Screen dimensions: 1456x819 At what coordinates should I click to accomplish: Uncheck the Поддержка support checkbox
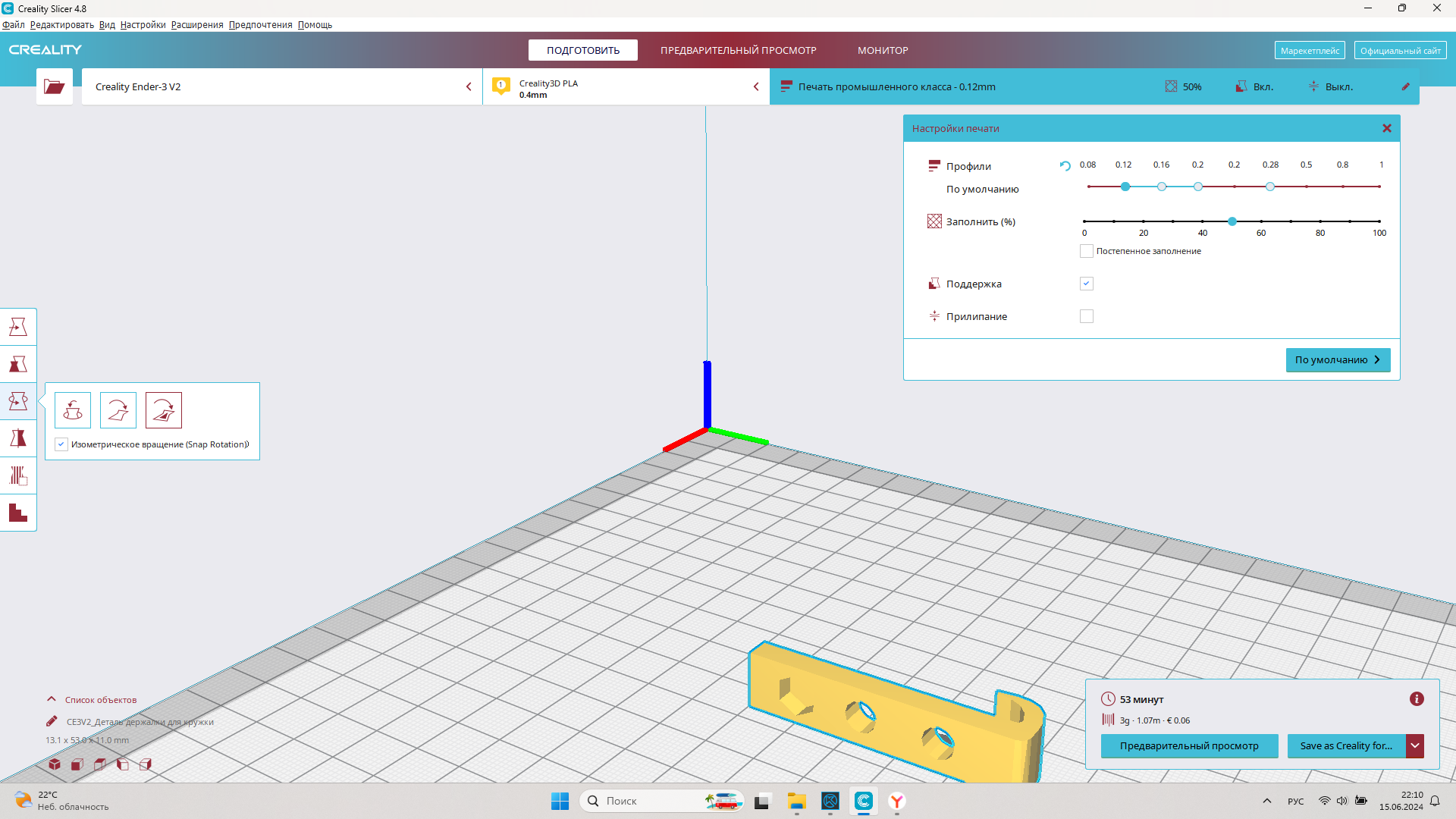(1087, 284)
